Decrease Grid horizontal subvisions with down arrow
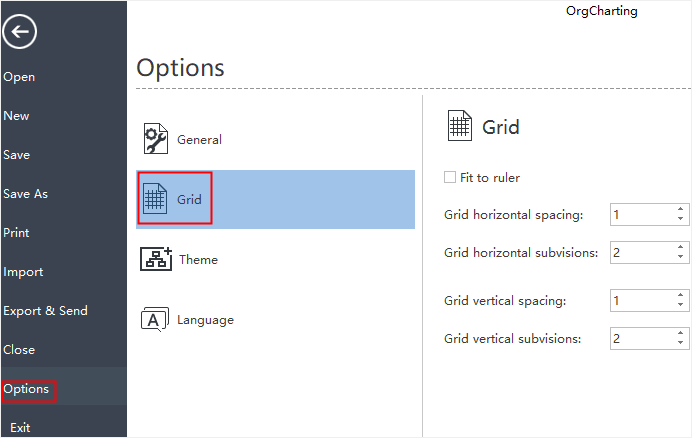This screenshot has width=692, height=438. (x=681, y=257)
